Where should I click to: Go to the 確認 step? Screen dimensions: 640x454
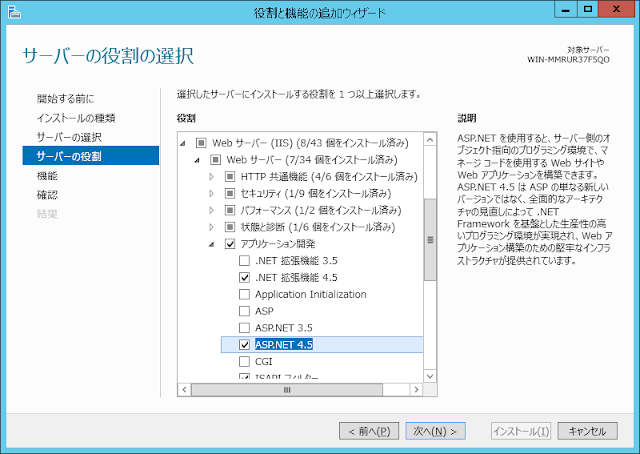[x=47, y=195]
